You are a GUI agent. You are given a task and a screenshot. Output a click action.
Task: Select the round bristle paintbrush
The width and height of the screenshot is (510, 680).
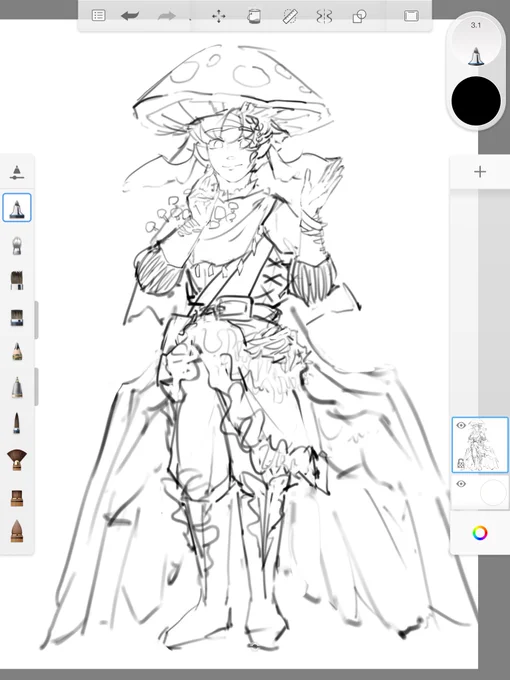tap(16, 280)
